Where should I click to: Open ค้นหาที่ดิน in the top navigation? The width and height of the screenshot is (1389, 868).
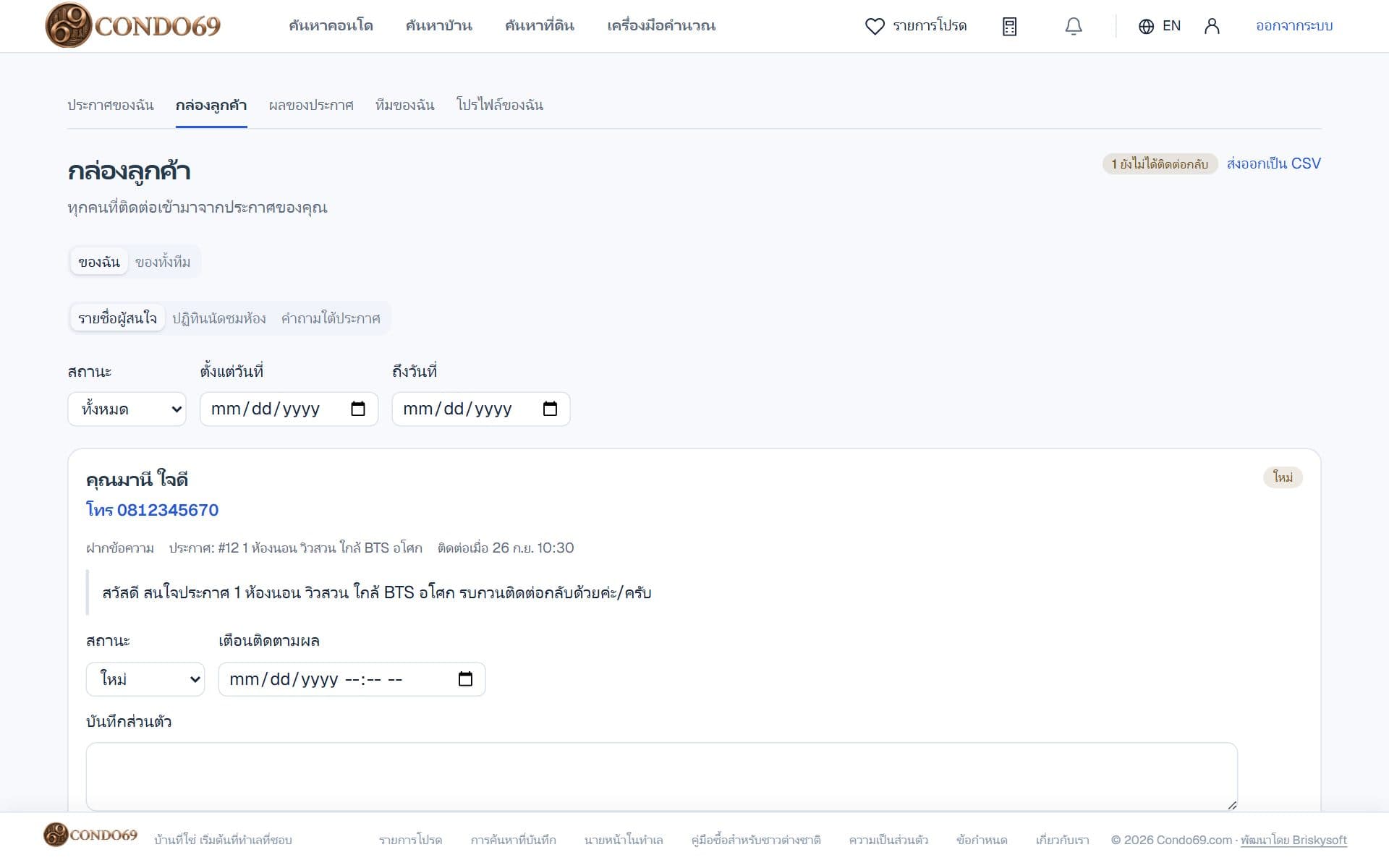point(540,26)
